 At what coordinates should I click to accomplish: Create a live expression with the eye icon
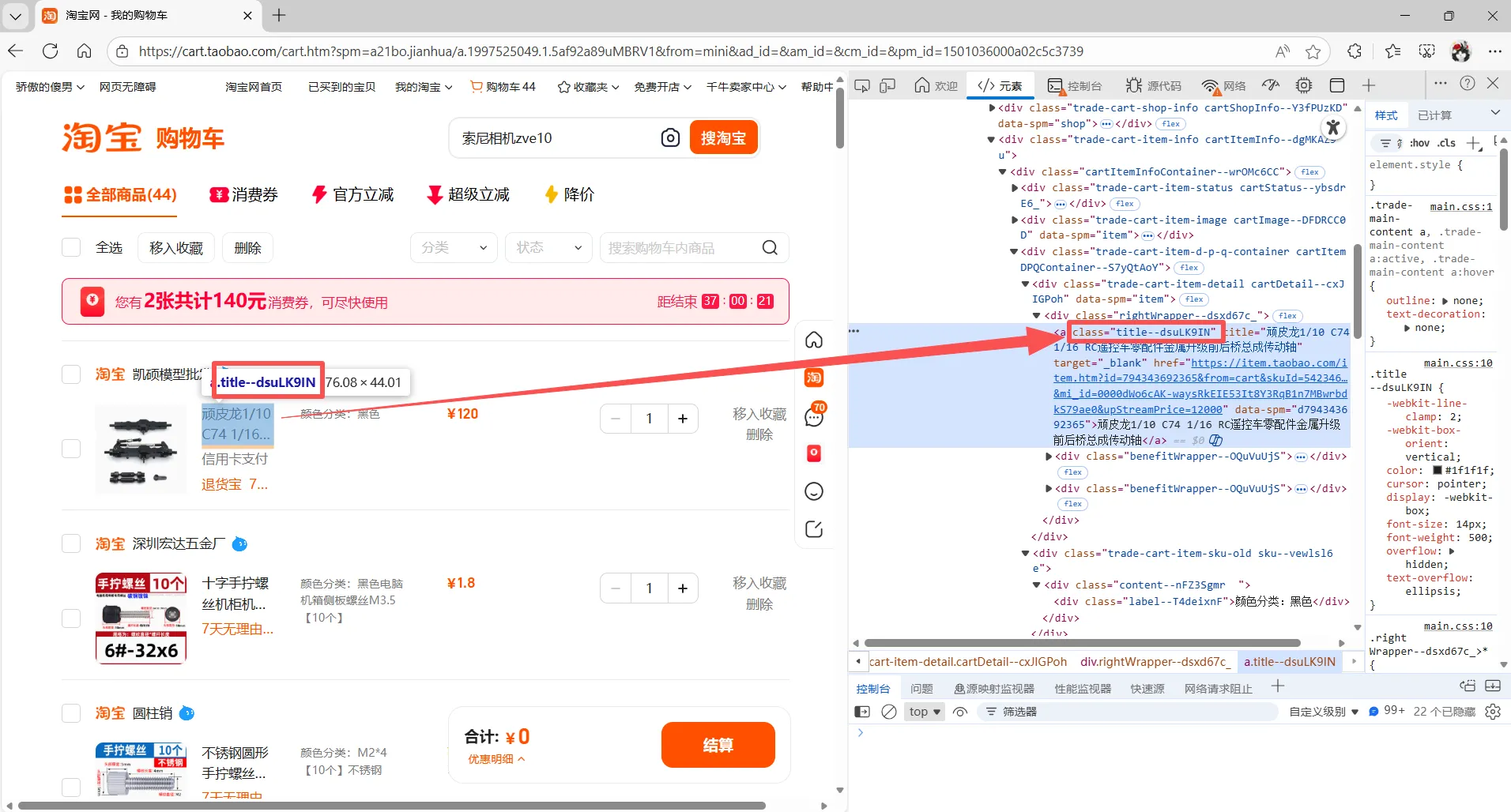click(959, 712)
